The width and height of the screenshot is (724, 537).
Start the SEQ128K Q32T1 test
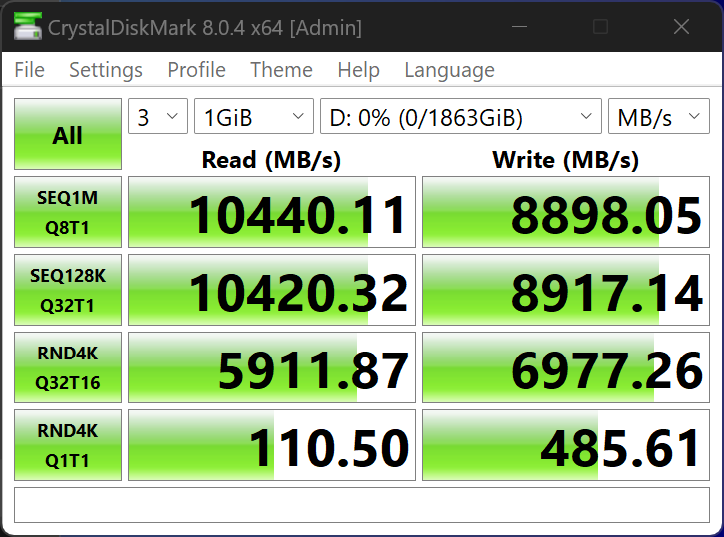click(x=68, y=290)
